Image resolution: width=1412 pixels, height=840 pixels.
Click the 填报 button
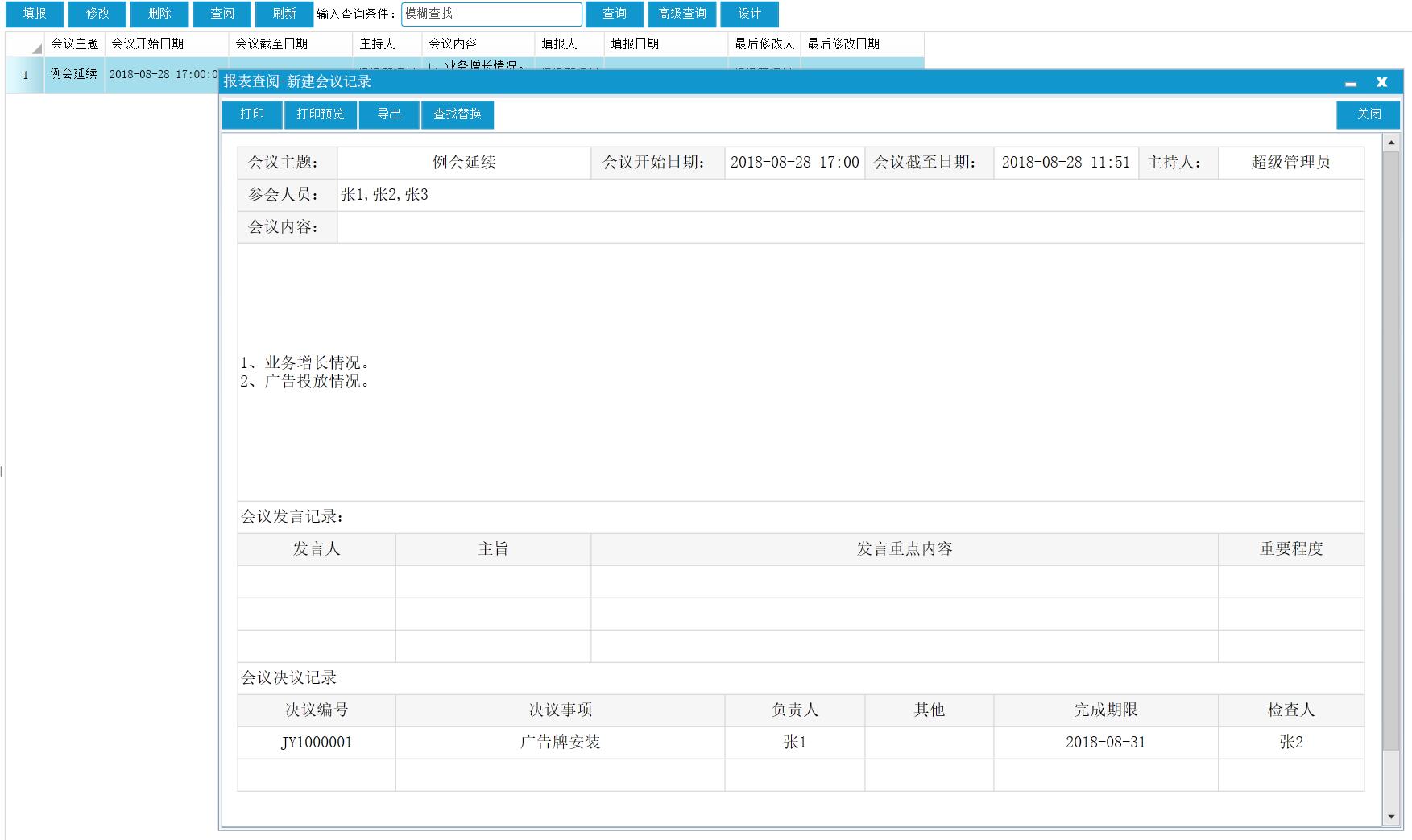[35, 14]
